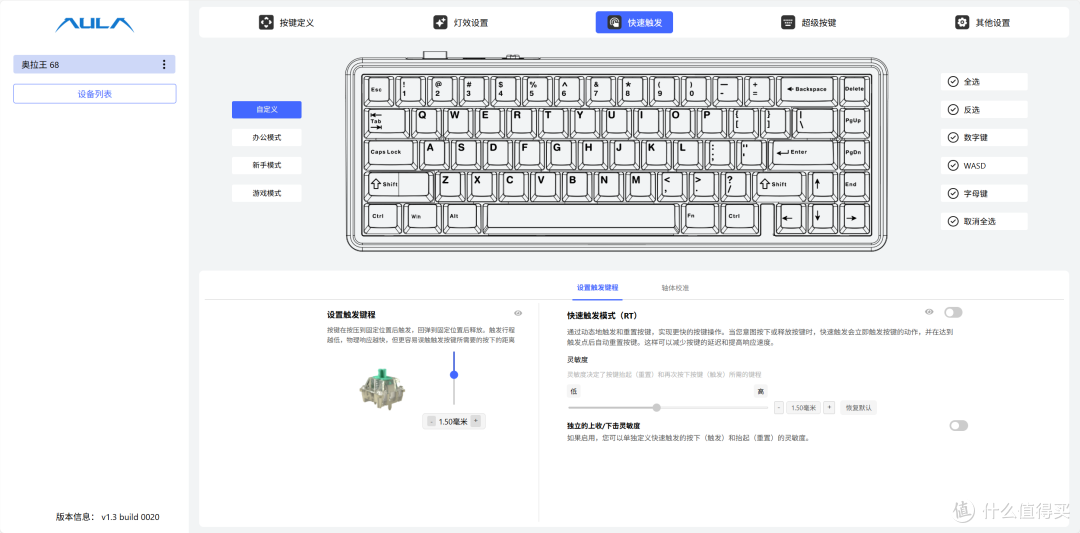Click the left Ctrl key on keyboard
The height and width of the screenshot is (533, 1080).
tap(382, 217)
